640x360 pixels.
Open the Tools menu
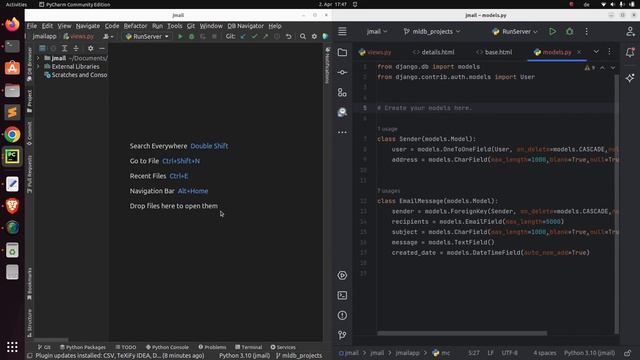[175, 26]
